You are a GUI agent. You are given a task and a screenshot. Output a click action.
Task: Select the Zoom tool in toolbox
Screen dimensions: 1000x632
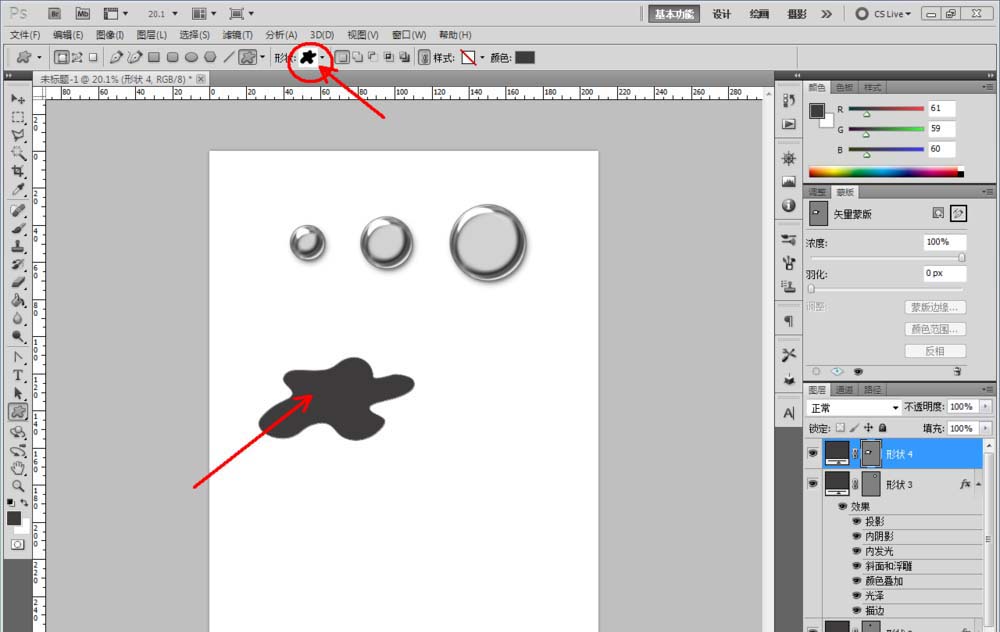coord(18,486)
